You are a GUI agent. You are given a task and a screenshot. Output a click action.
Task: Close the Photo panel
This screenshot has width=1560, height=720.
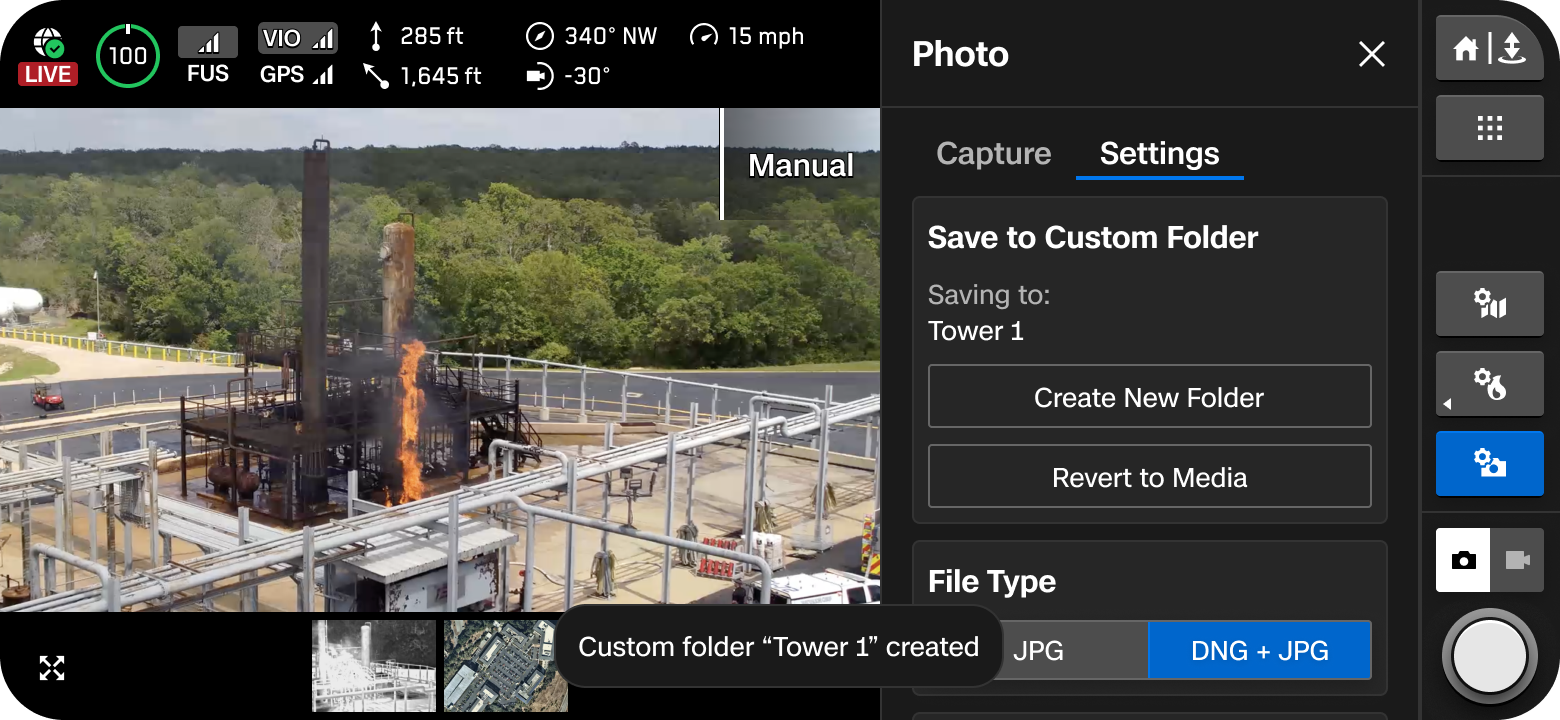tap(1372, 54)
